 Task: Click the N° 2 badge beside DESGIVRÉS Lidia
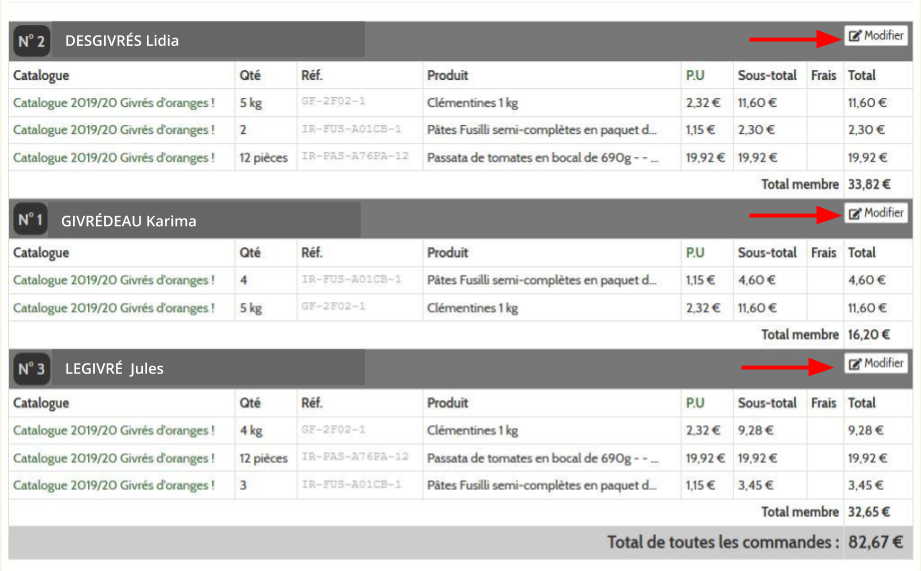pyautogui.click(x=31, y=41)
